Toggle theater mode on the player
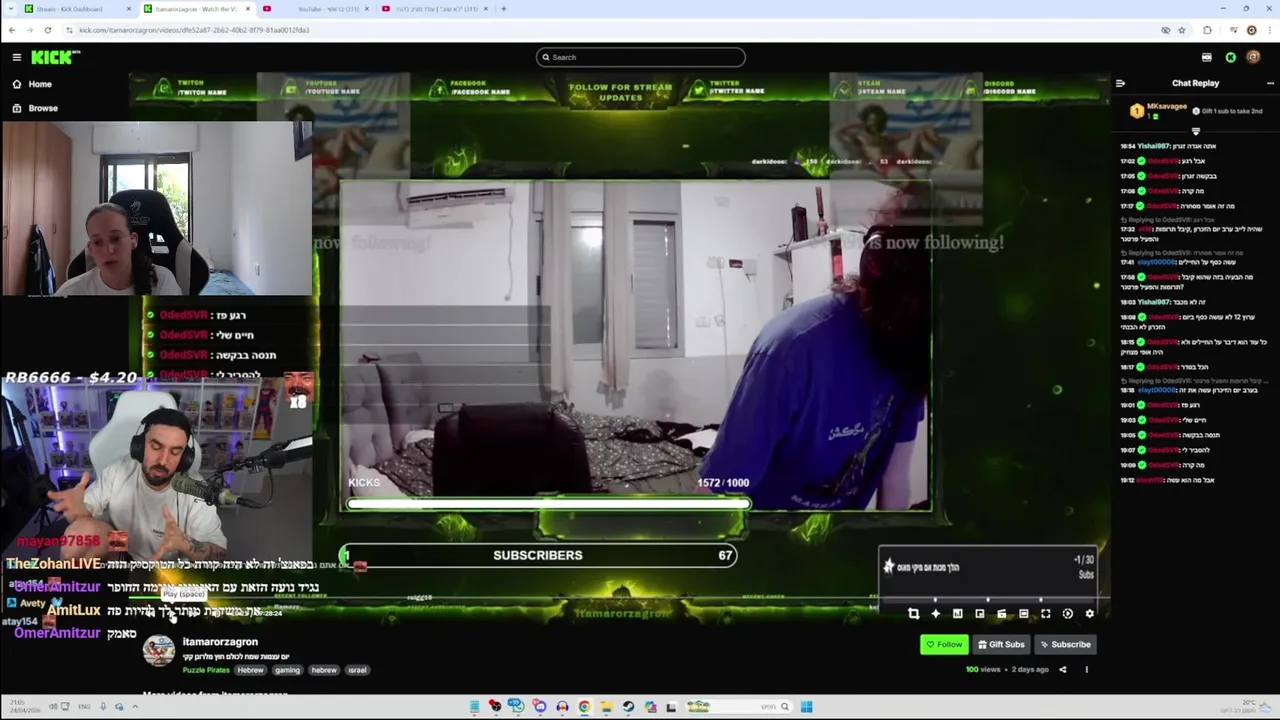The width and height of the screenshot is (1280, 720). pyautogui.click(x=1023, y=614)
